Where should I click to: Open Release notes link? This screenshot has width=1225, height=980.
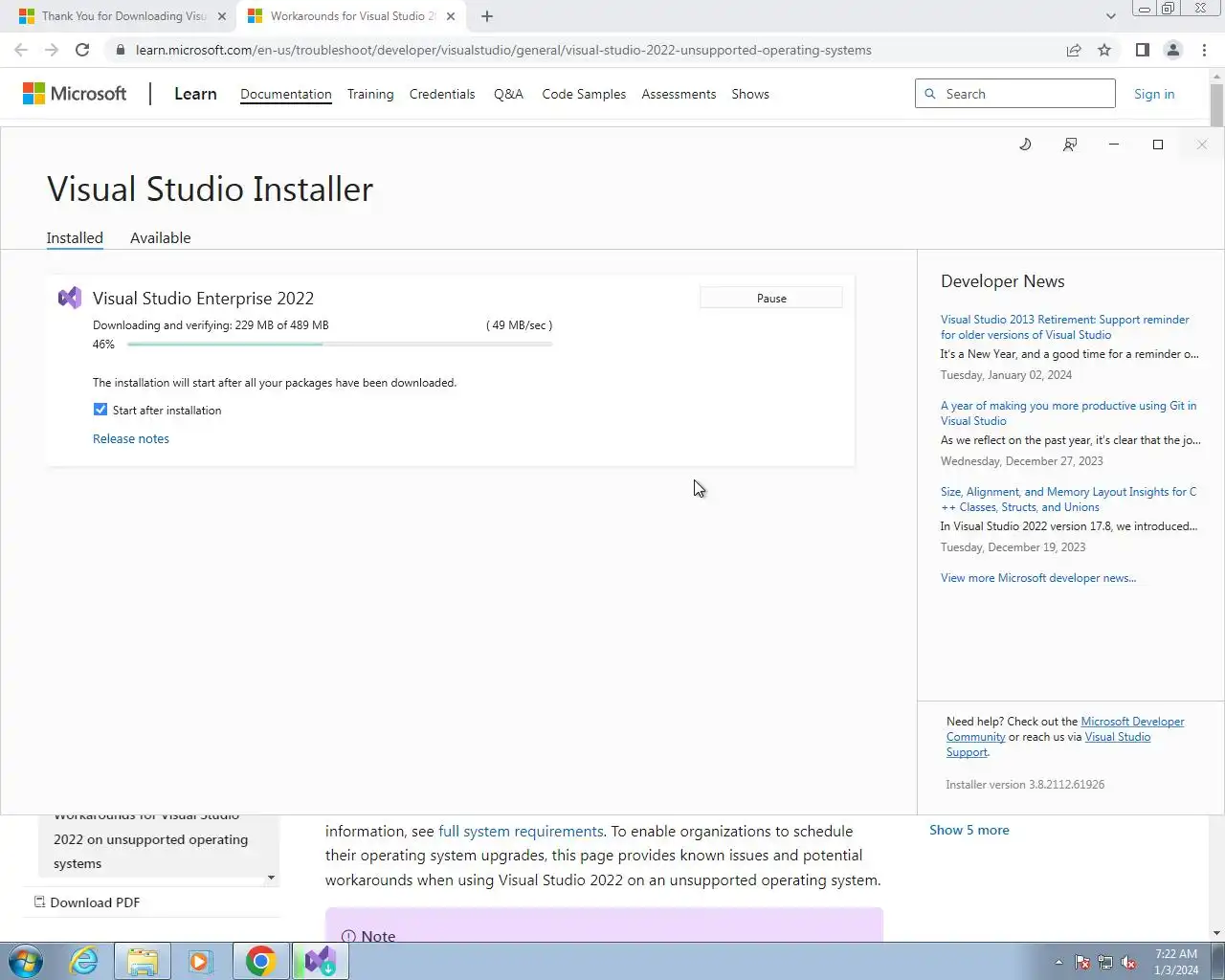tap(131, 438)
